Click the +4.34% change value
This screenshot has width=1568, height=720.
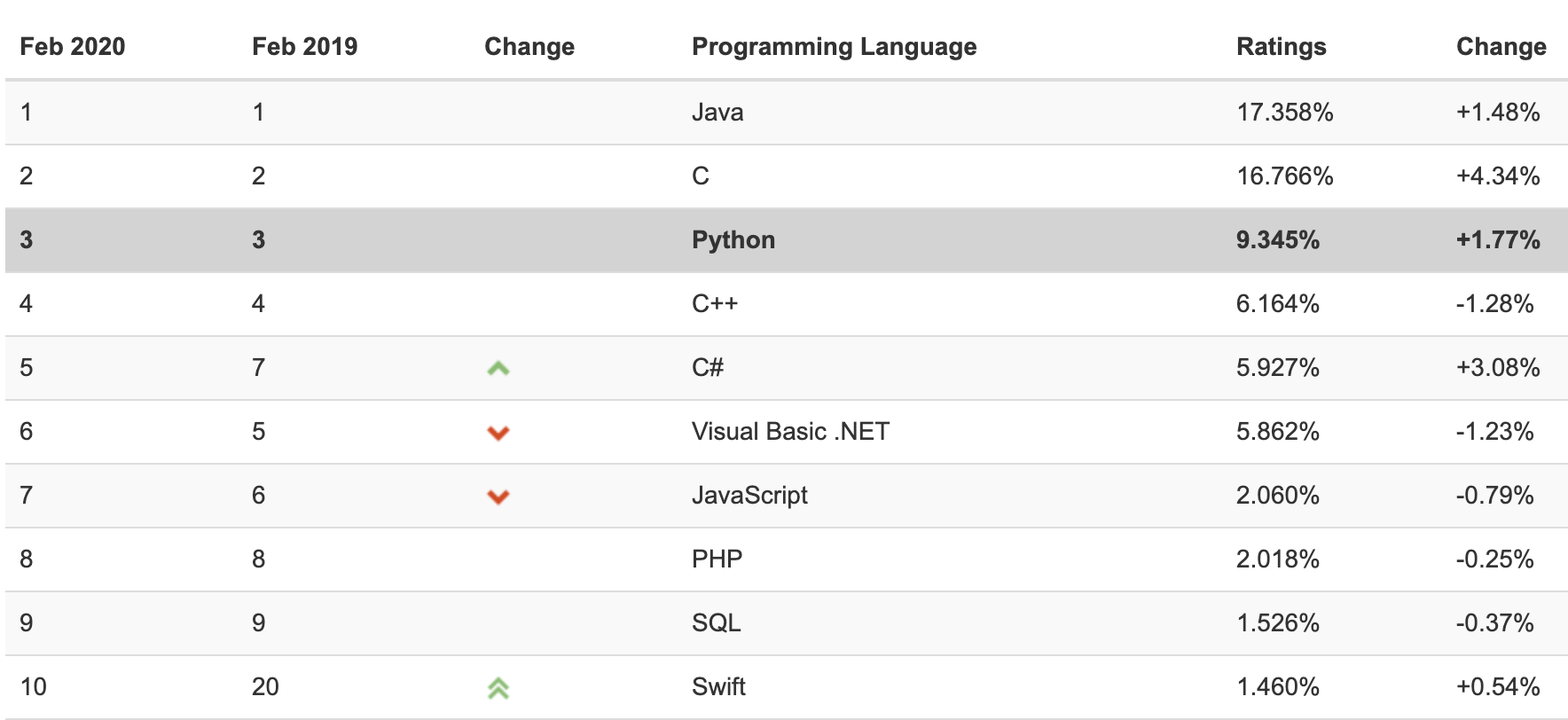pos(1498,176)
